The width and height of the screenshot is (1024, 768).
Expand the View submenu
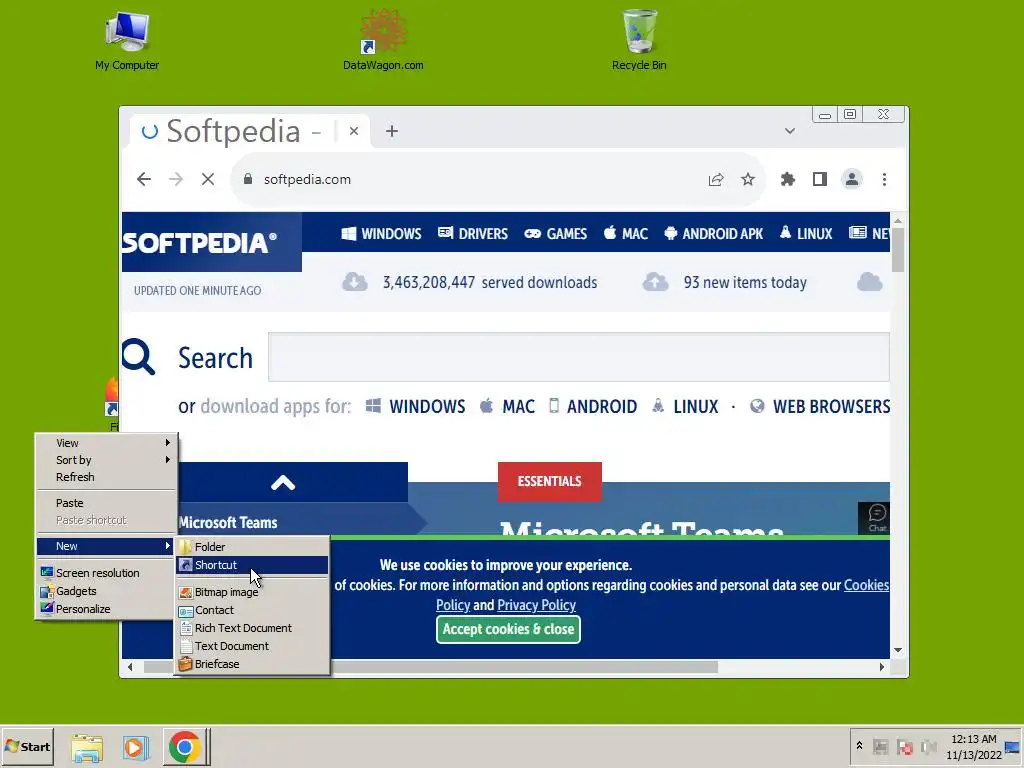point(106,443)
